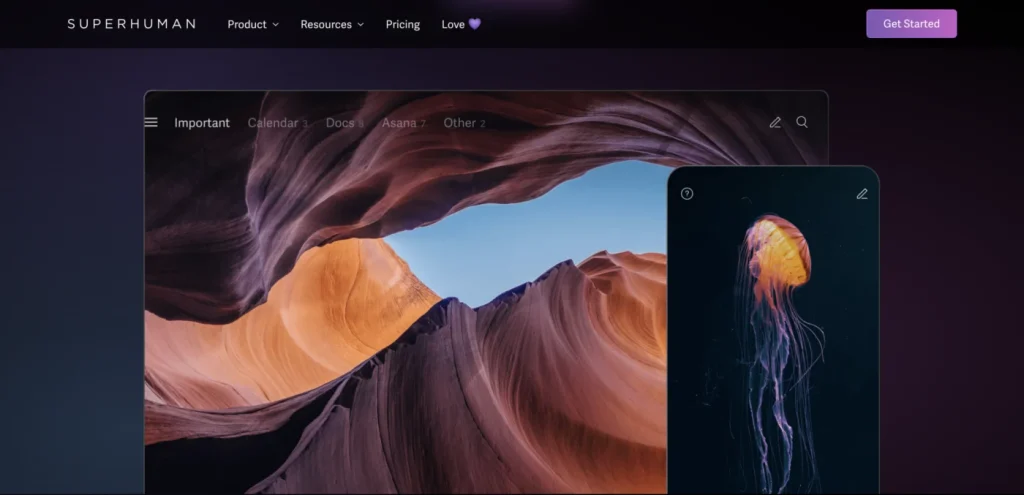Click the compose pencil icon in desktop mockup

pos(775,123)
